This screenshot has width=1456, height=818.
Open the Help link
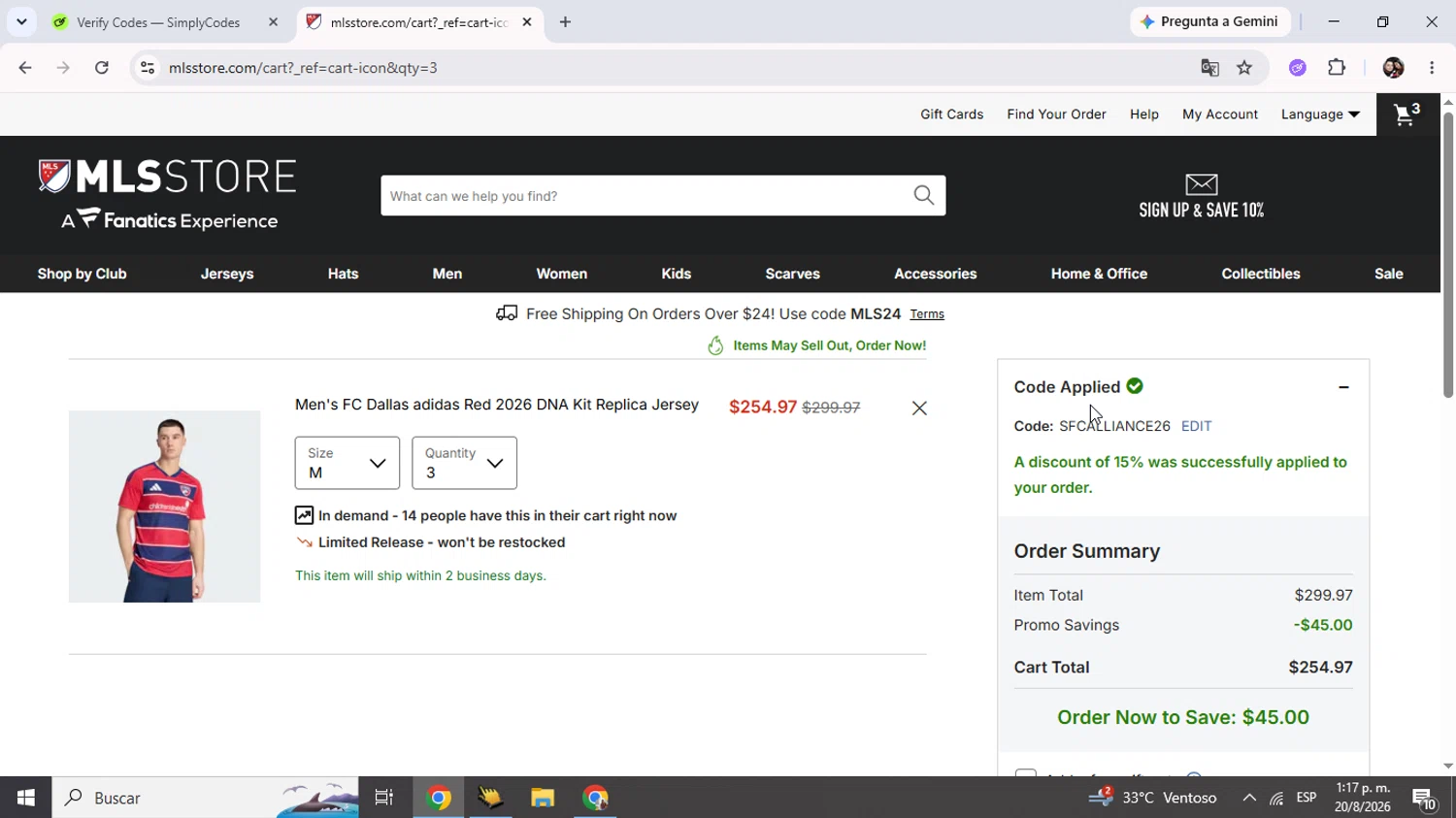pos(1144,115)
